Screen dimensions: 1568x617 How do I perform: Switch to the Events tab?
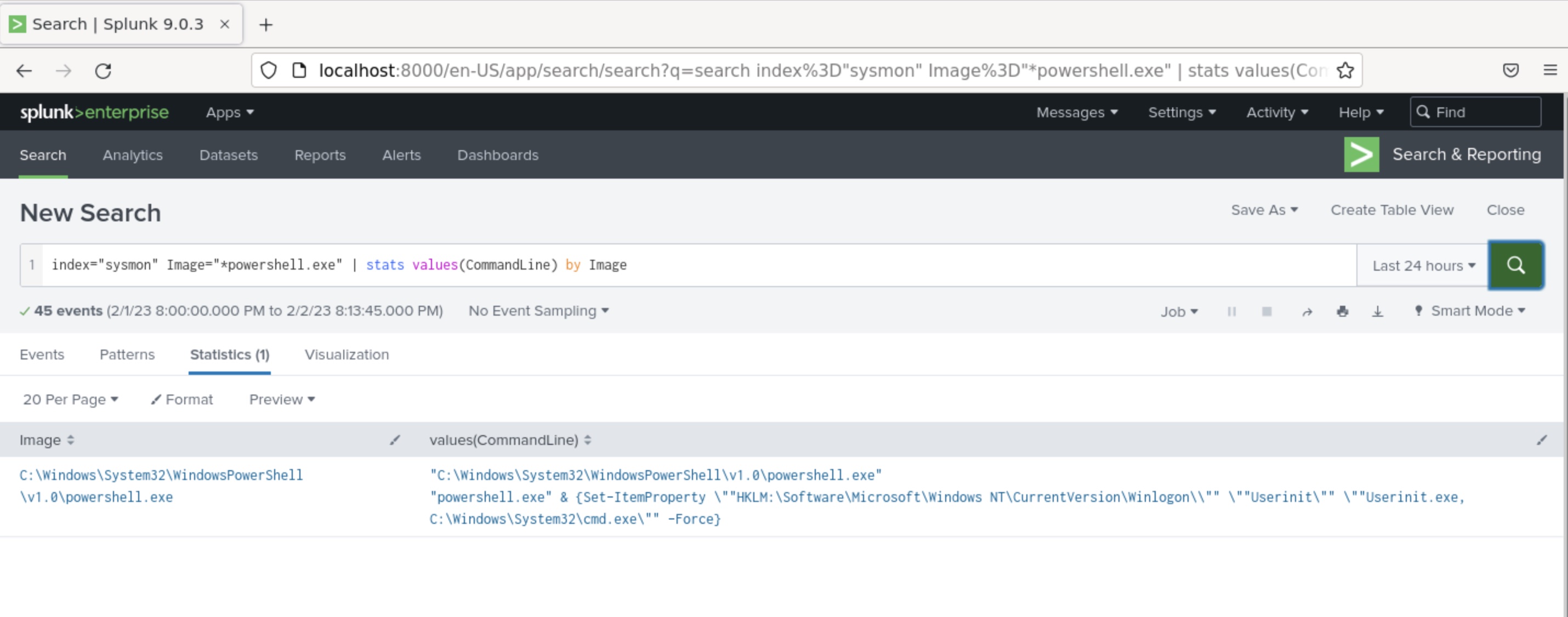[x=41, y=355]
